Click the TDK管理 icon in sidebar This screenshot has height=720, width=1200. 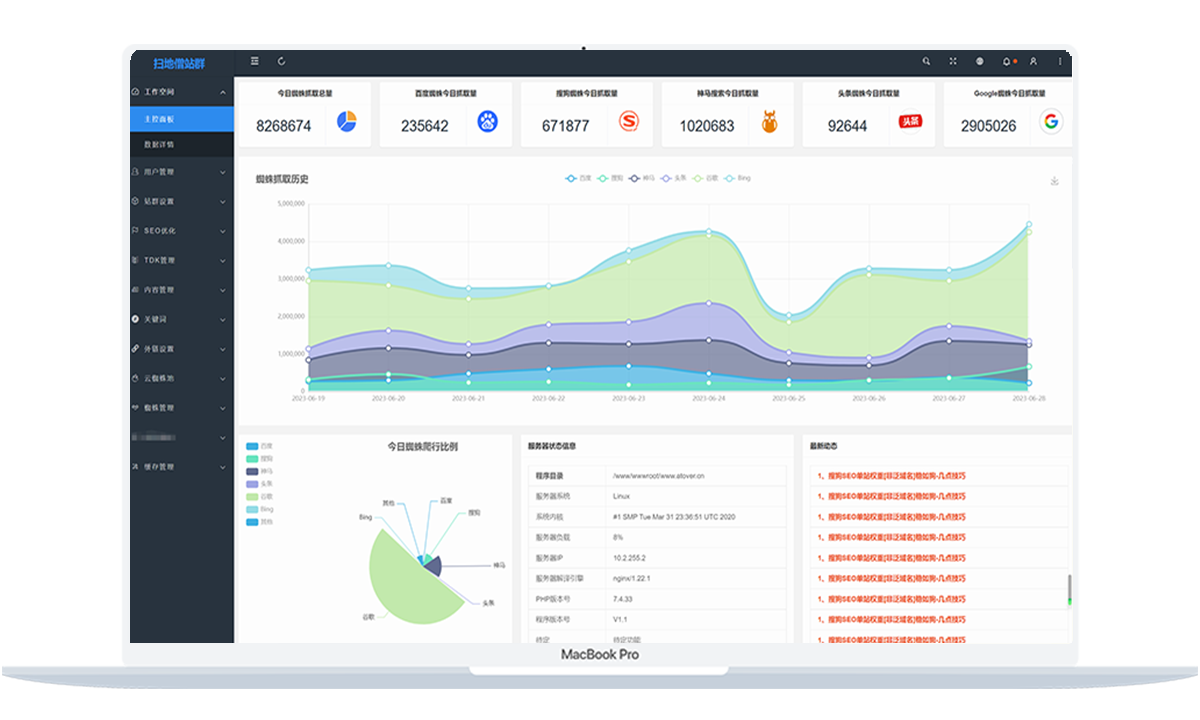coord(136,260)
